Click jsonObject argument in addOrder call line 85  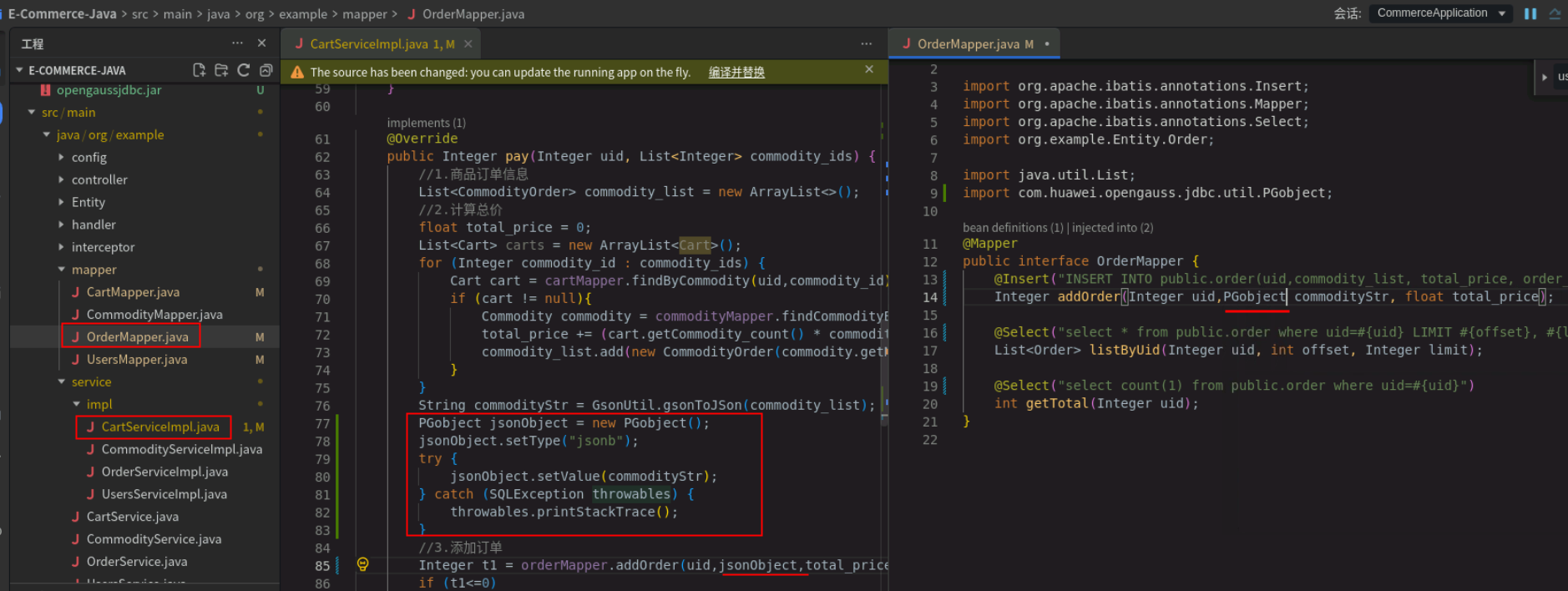[x=758, y=565]
